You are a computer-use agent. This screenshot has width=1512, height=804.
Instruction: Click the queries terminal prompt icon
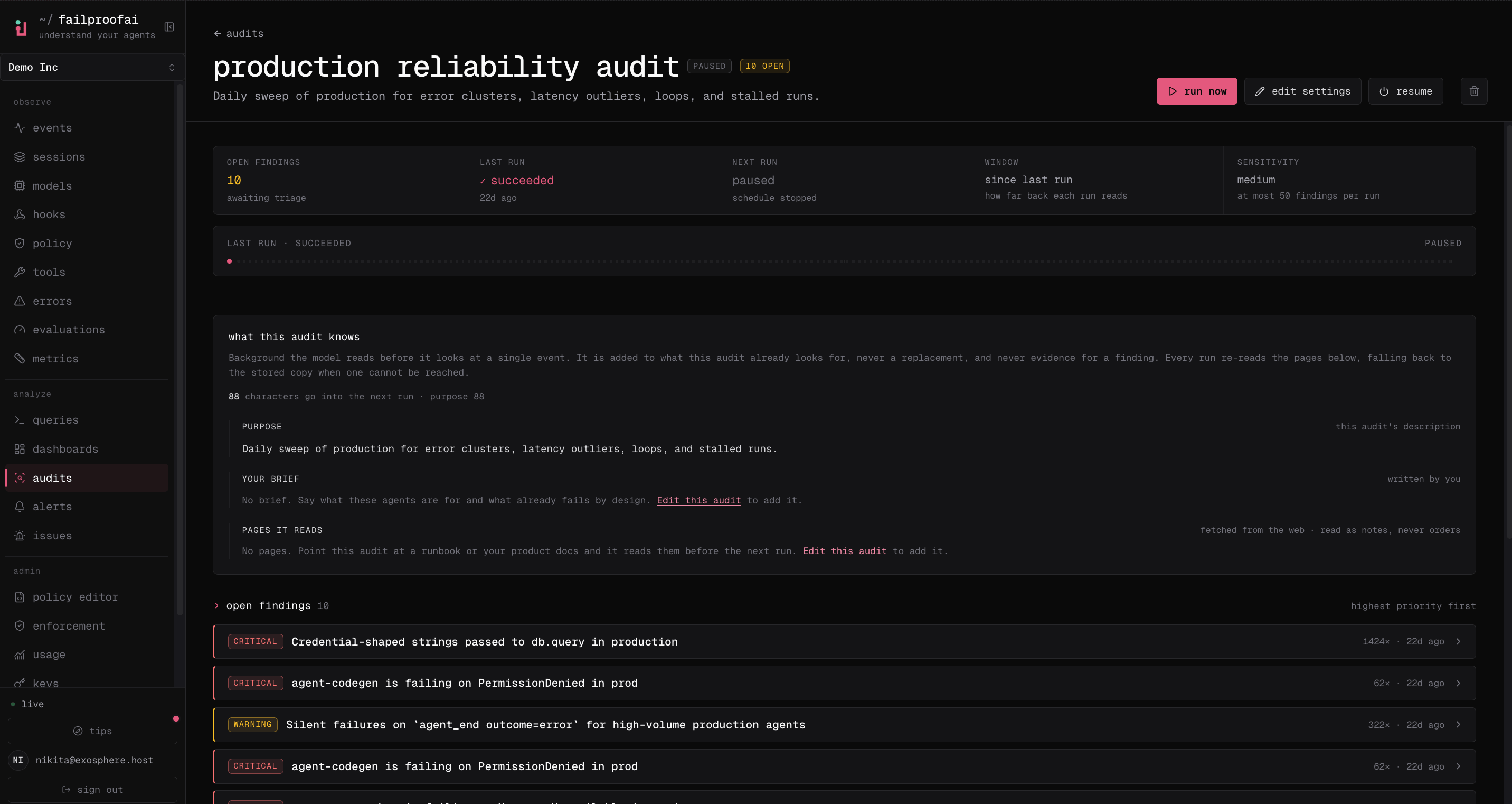point(20,420)
